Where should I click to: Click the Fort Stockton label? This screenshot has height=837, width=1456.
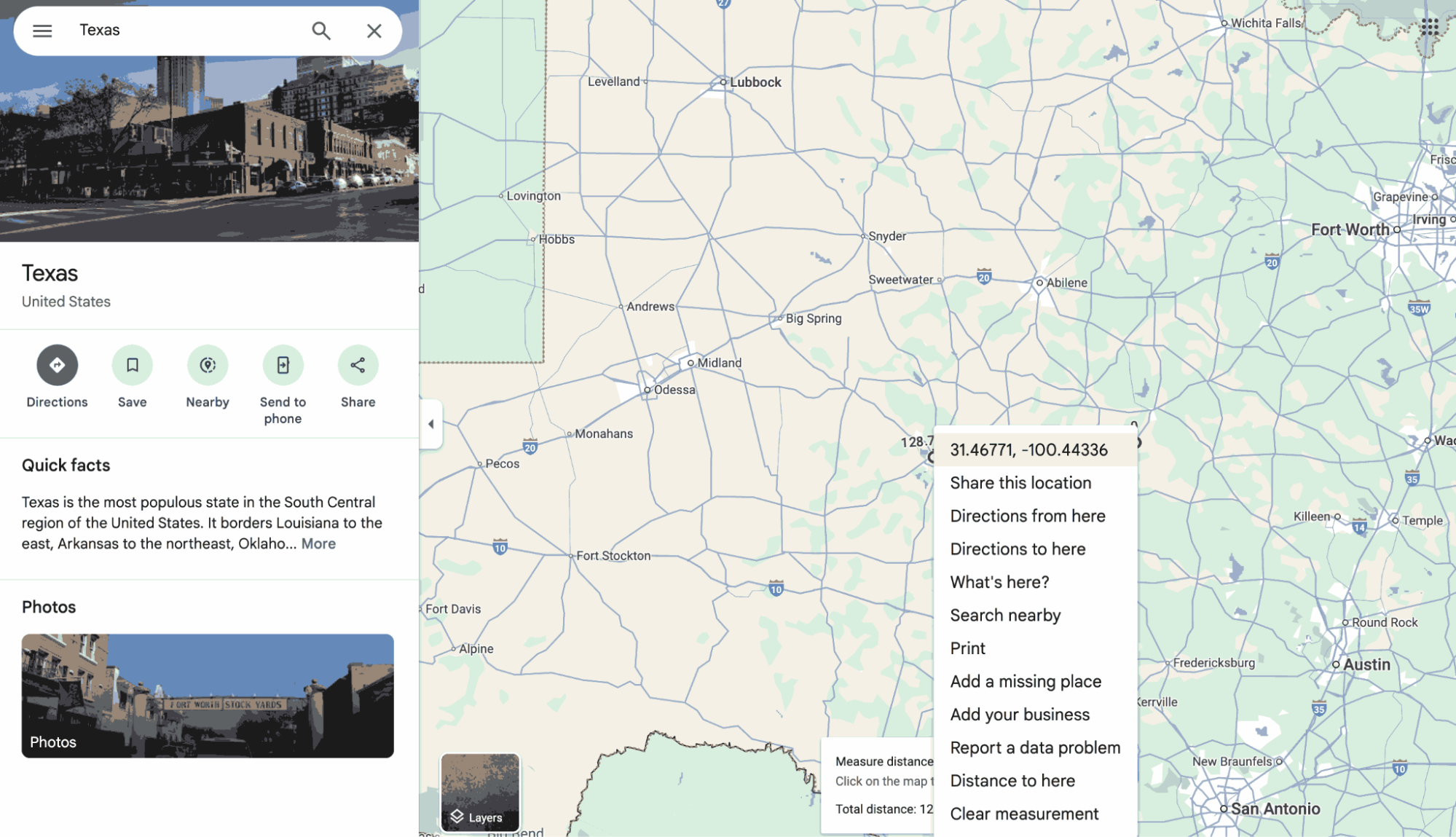[613, 556]
